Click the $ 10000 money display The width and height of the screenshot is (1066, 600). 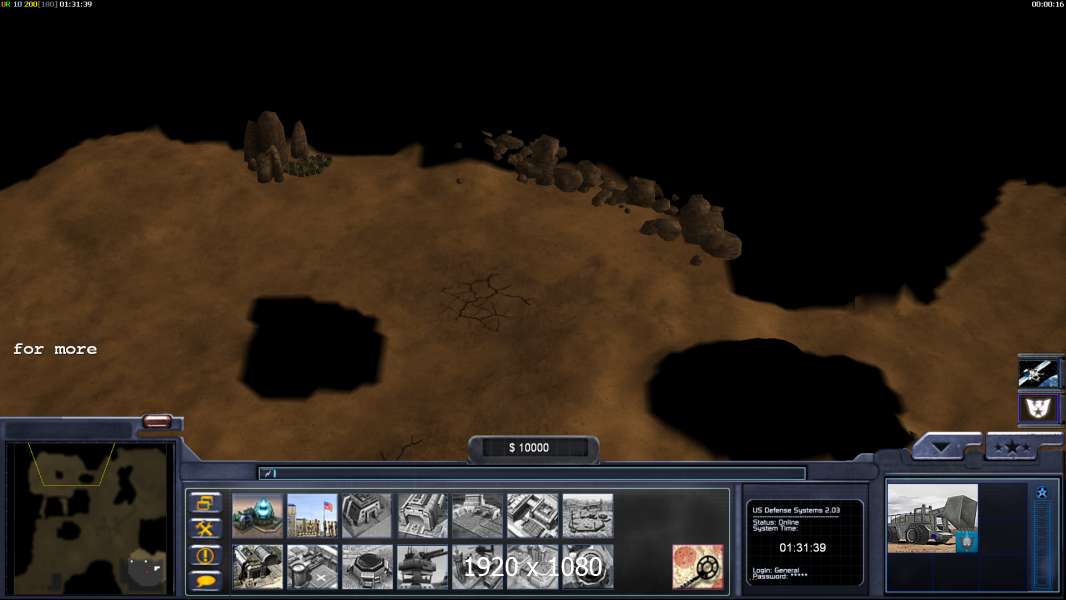pyautogui.click(x=529, y=448)
